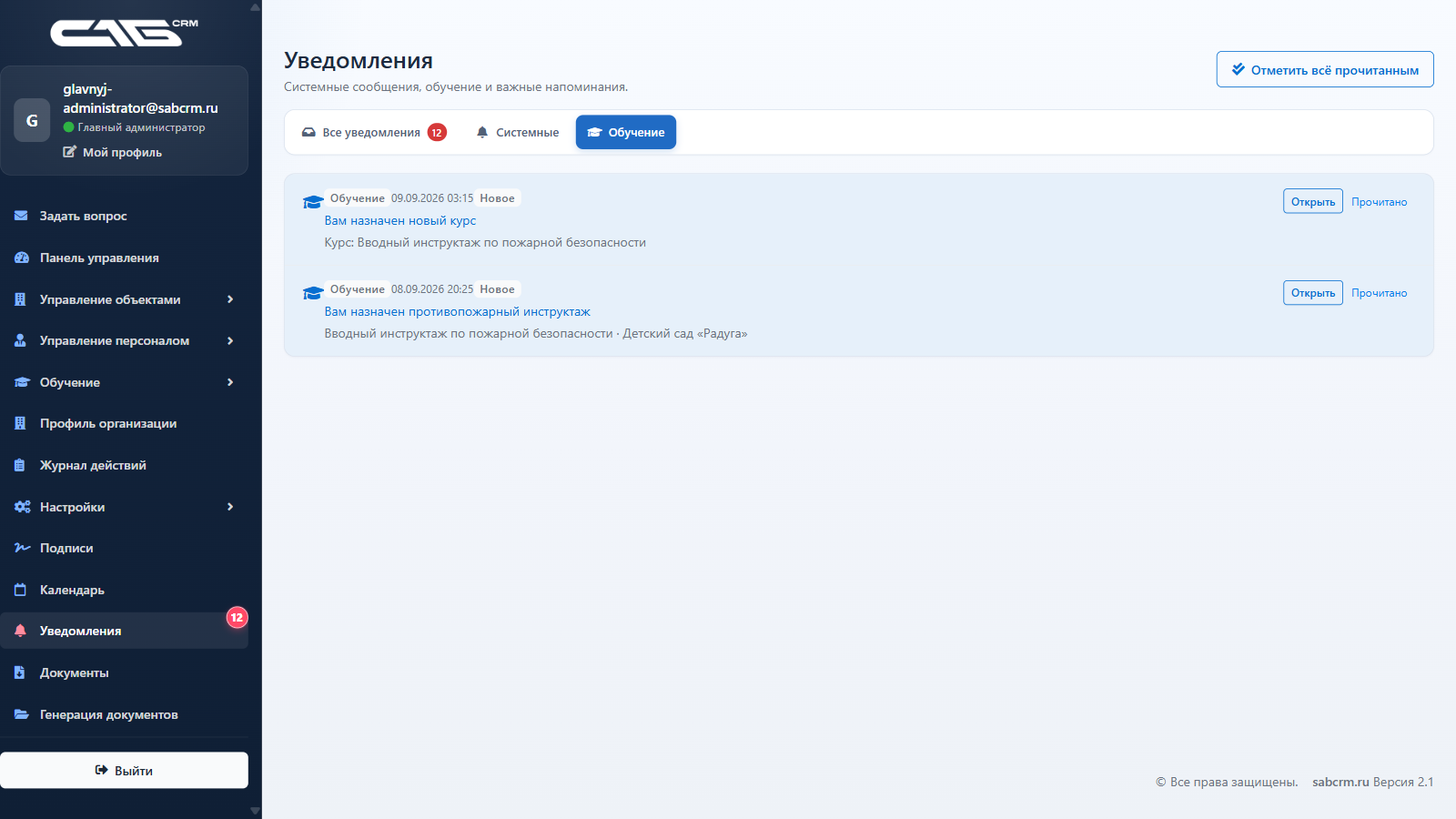The height and width of the screenshot is (819, 1456).
Task: Mark the second notification as Прочитано
Action: point(1379,293)
